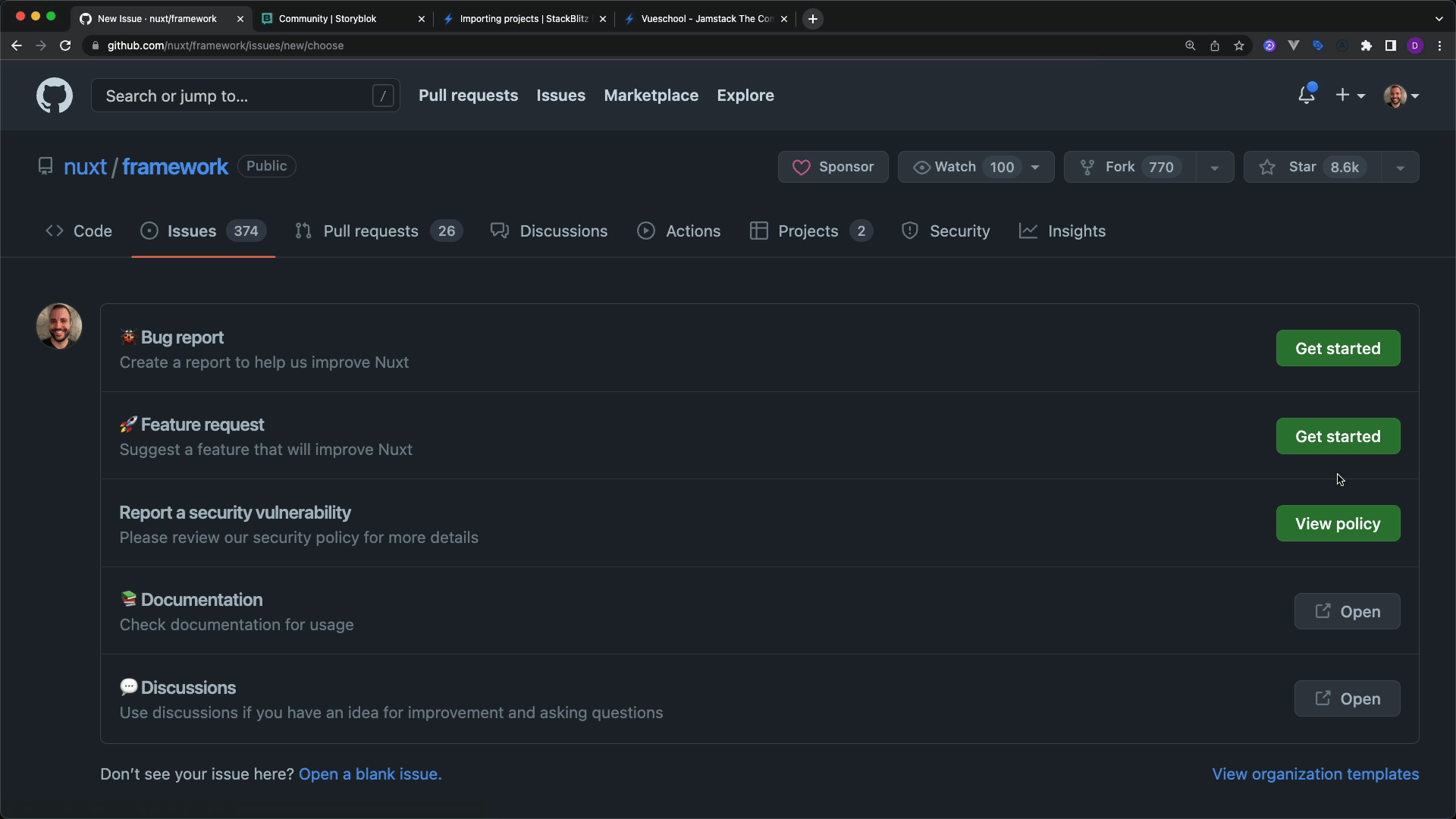Open the notifications bell
Viewport: 1456px width, 819px height.
coord(1306,95)
